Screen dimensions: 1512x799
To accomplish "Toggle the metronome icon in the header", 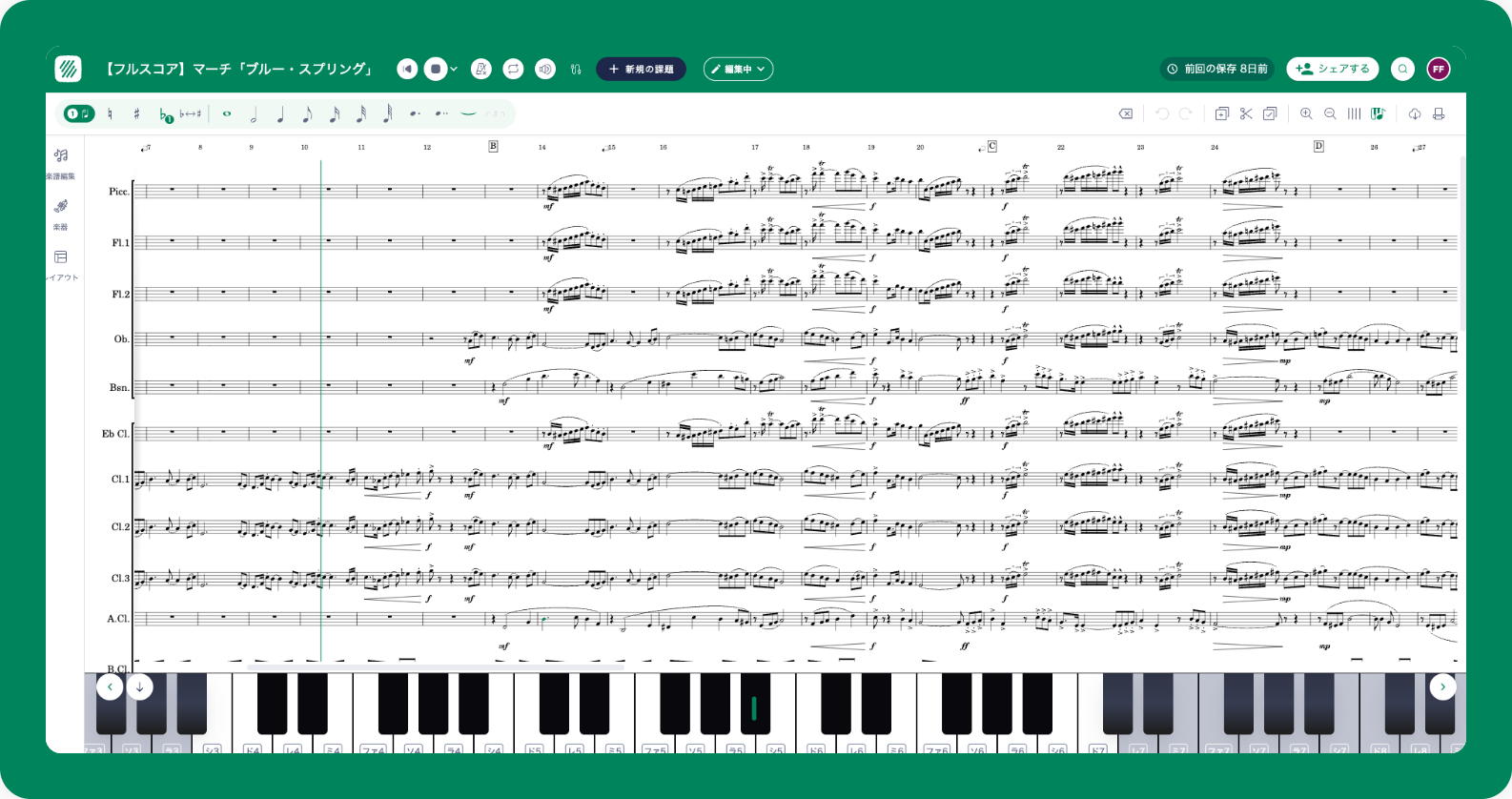I will click(x=481, y=69).
